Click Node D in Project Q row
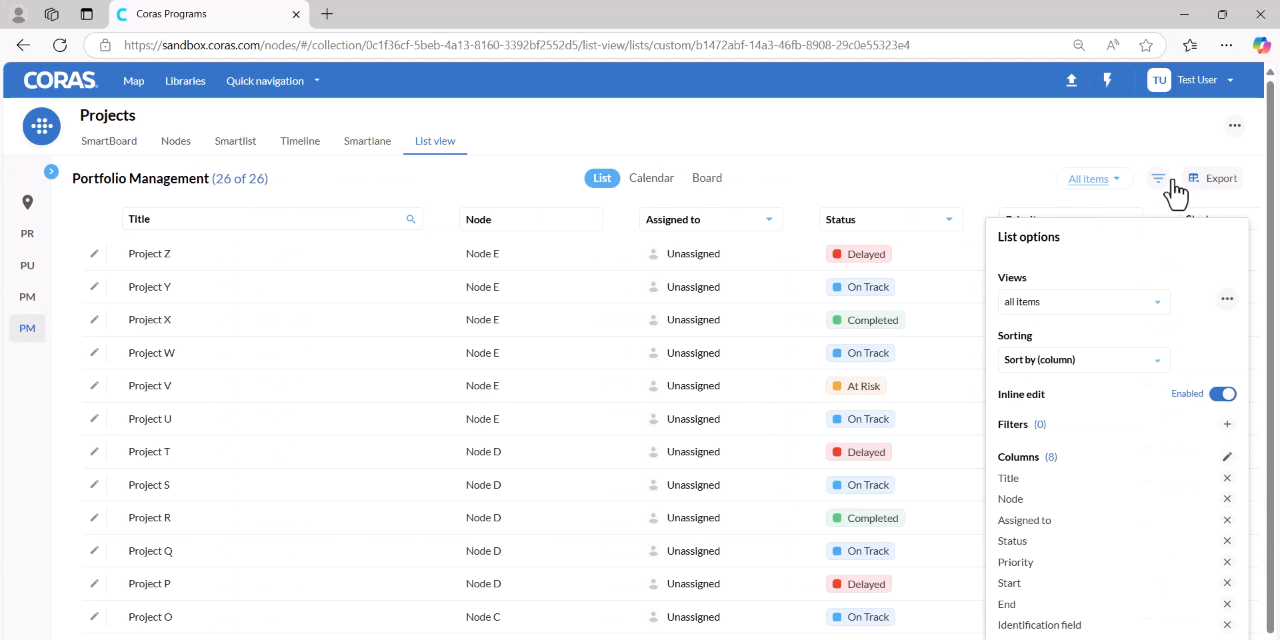1280x640 pixels. click(x=483, y=551)
